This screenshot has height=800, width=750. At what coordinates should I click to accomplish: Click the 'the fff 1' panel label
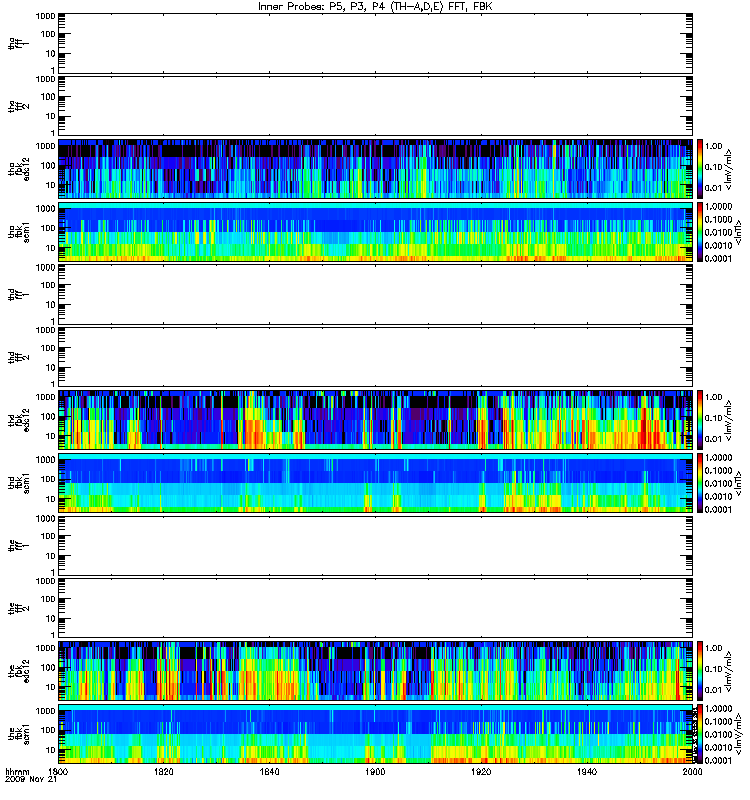tap(18, 545)
